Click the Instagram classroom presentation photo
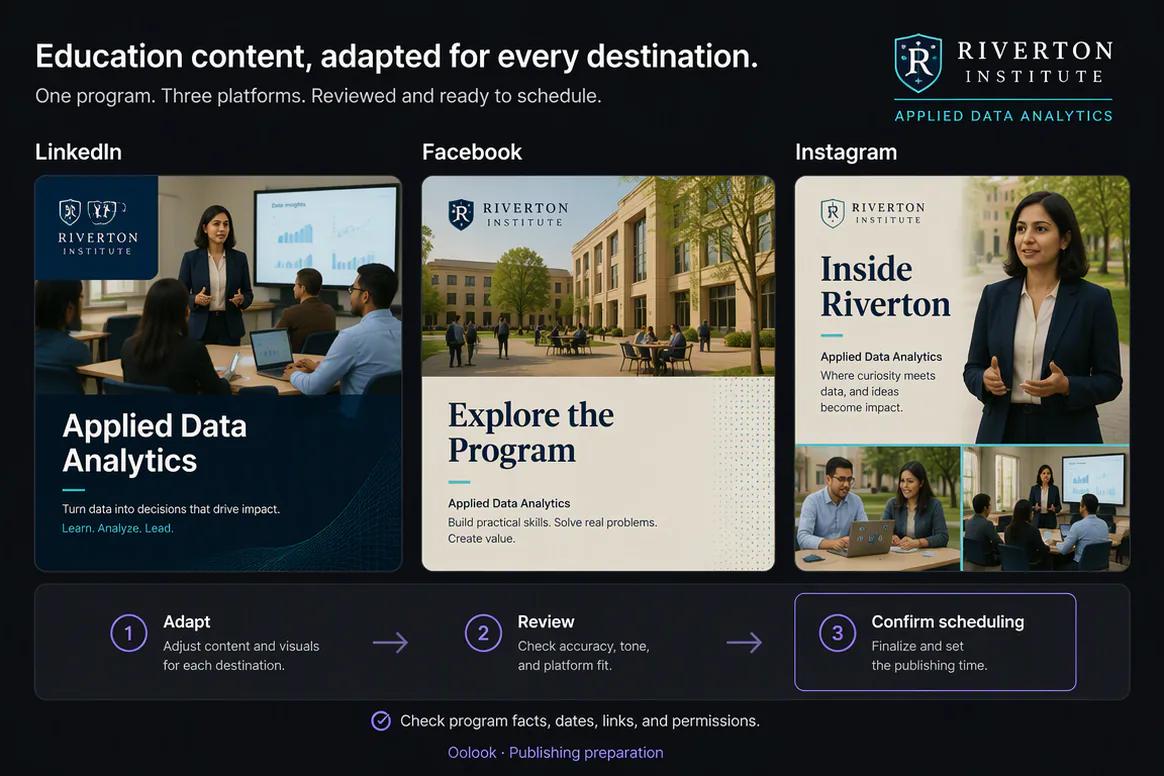1164x776 pixels. click(x=1047, y=509)
